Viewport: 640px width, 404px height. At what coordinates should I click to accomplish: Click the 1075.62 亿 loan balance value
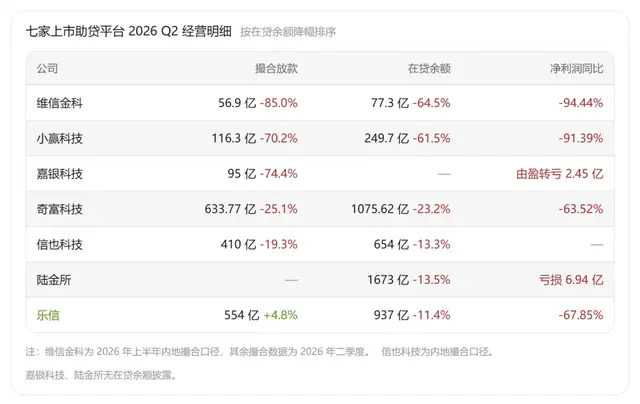click(380, 209)
